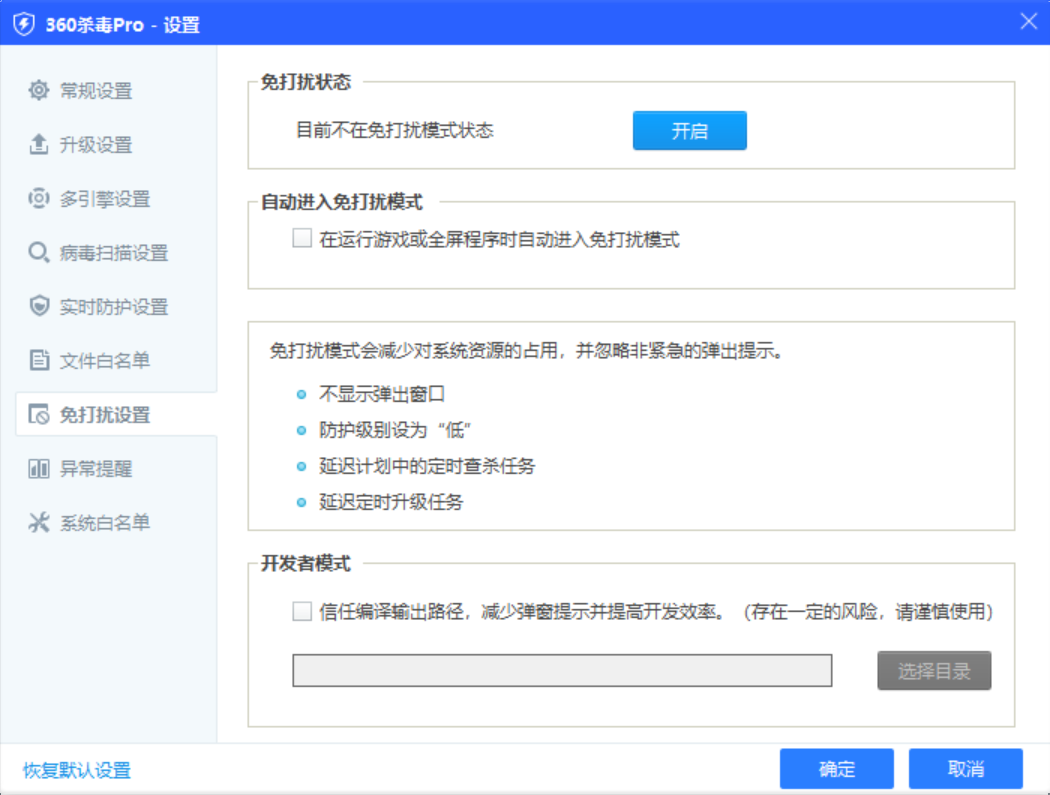The width and height of the screenshot is (1050, 795).
Task: Confirm settings with 确定 button
Action: click(836, 769)
